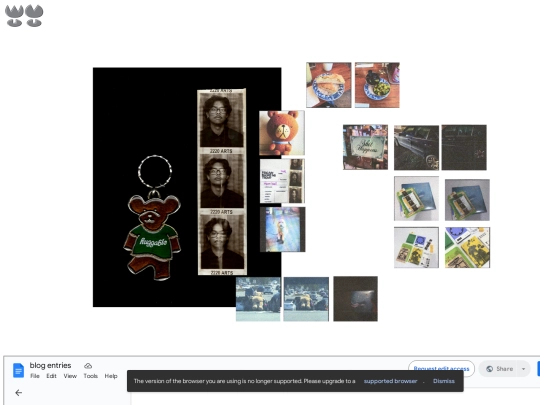The width and height of the screenshot is (540, 405).
Task: Open the Help menu
Action: [111, 376]
